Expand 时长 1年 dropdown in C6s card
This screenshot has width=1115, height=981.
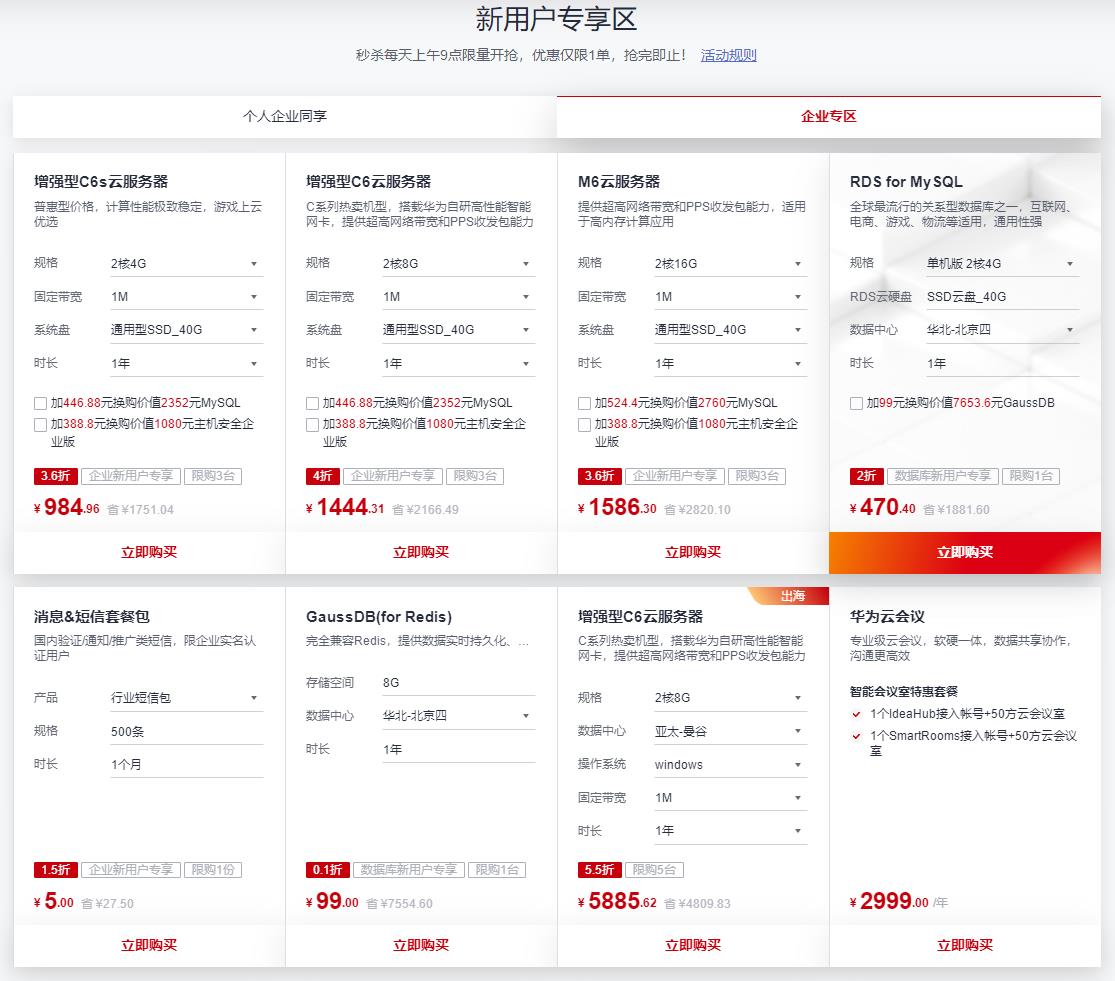[186, 363]
